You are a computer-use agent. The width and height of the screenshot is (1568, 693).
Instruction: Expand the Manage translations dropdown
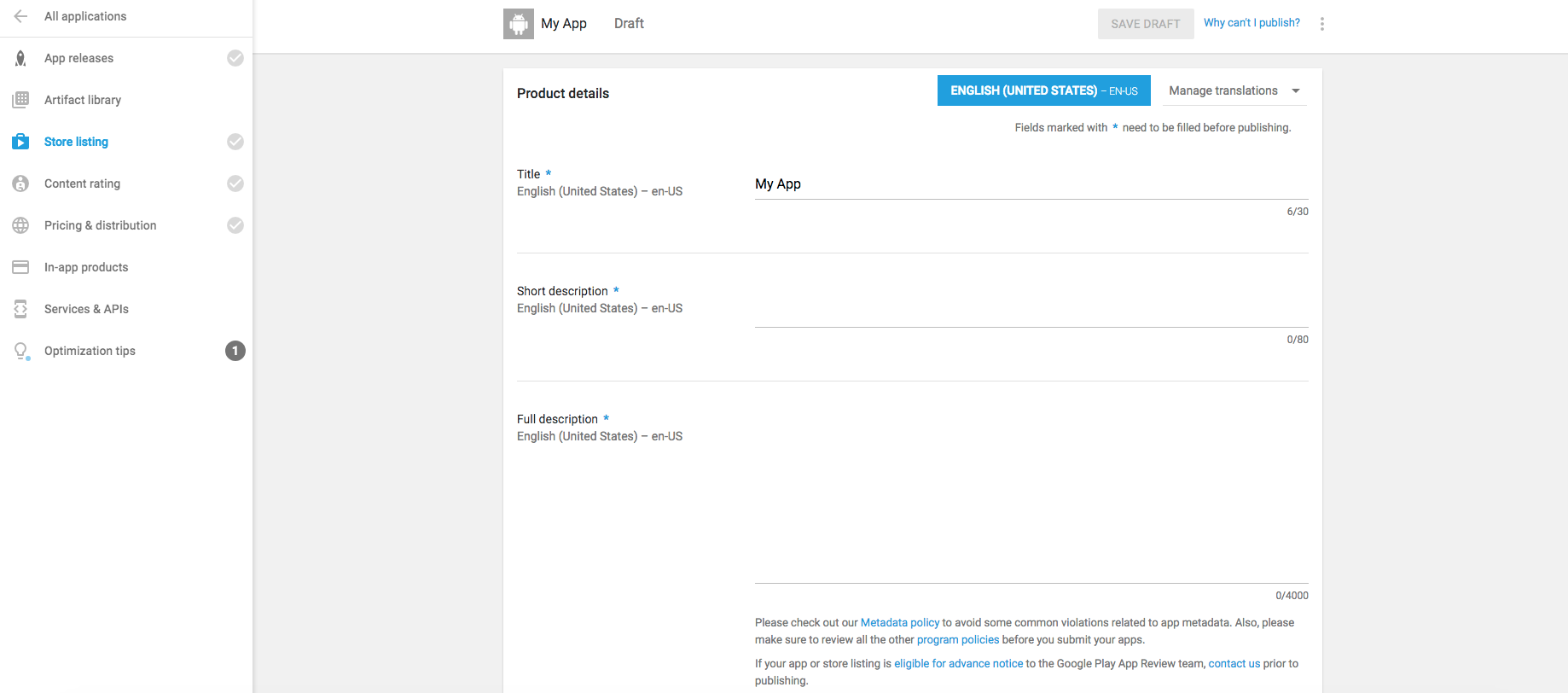pyautogui.click(x=1234, y=90)
